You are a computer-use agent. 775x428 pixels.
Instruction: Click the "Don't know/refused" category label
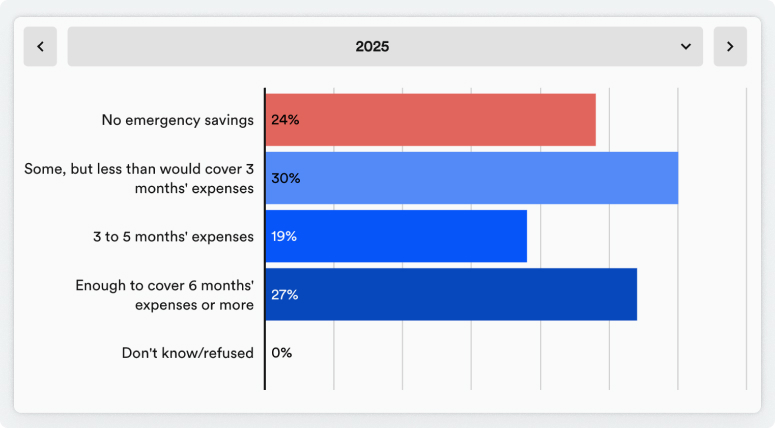tap(187, 352)
